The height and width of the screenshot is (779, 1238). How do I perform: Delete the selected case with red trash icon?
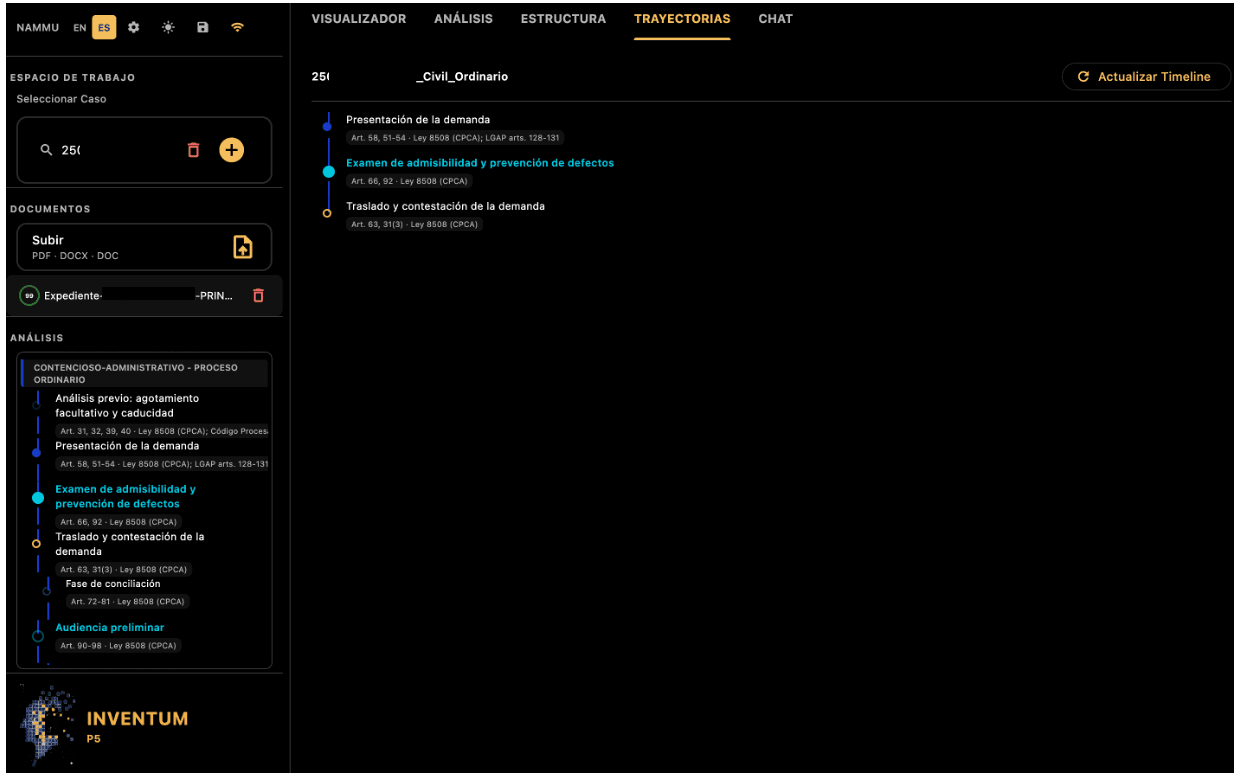click(194, 150)
